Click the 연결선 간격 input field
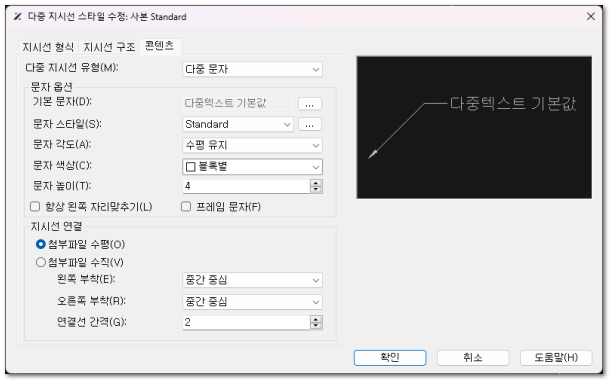 246,322
